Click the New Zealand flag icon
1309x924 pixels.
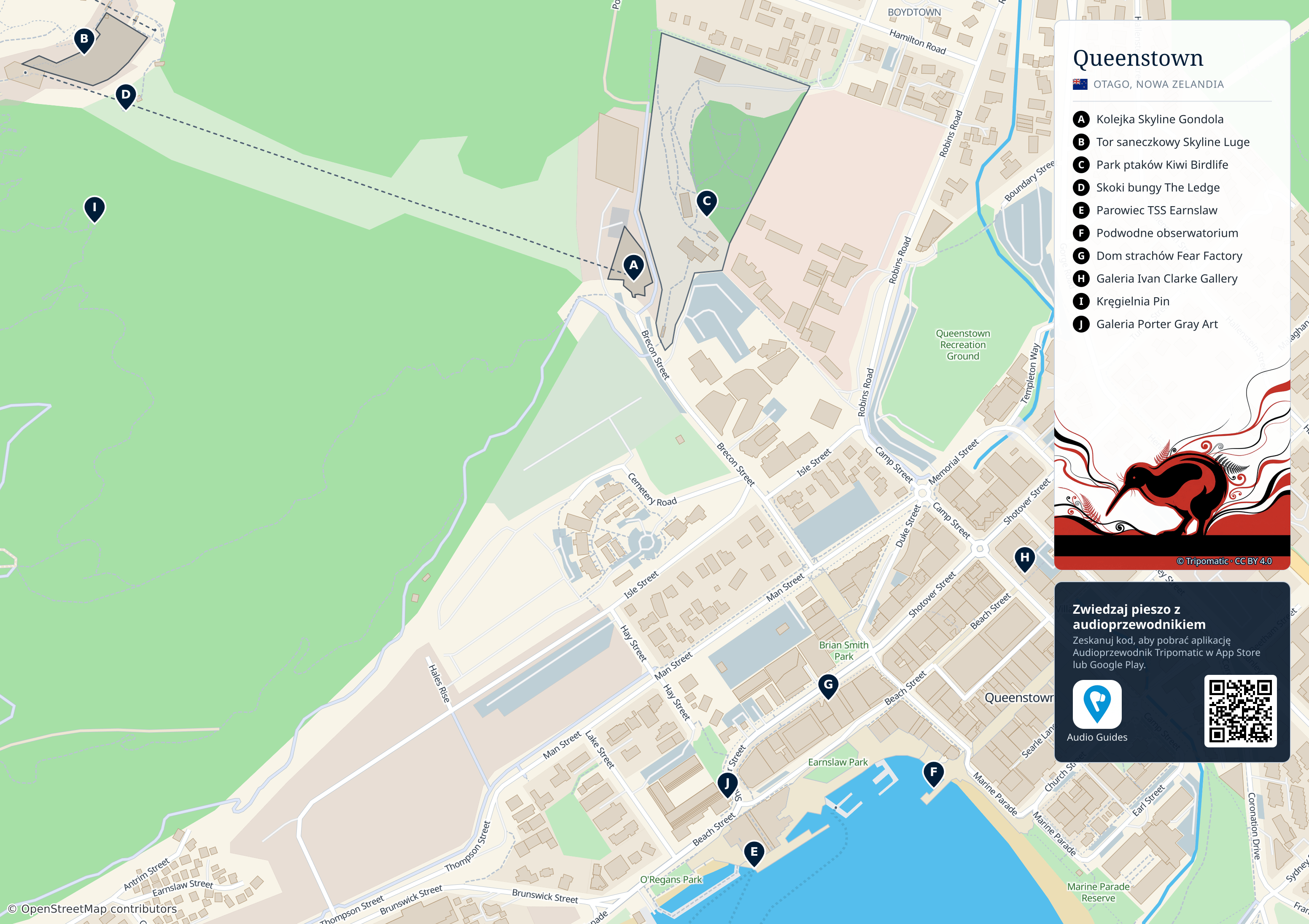click(x=1080, y=84)
